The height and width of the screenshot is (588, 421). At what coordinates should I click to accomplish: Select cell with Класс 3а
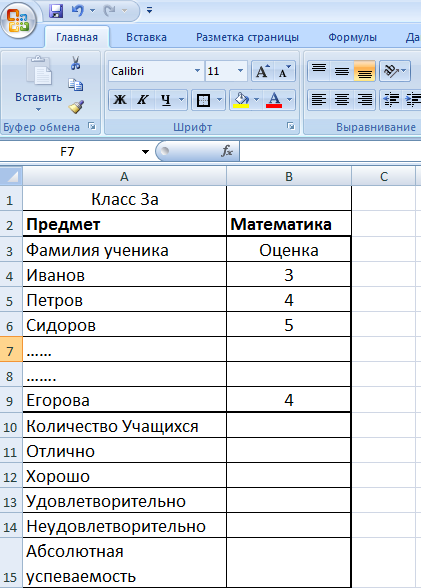(x=124, y=199)
